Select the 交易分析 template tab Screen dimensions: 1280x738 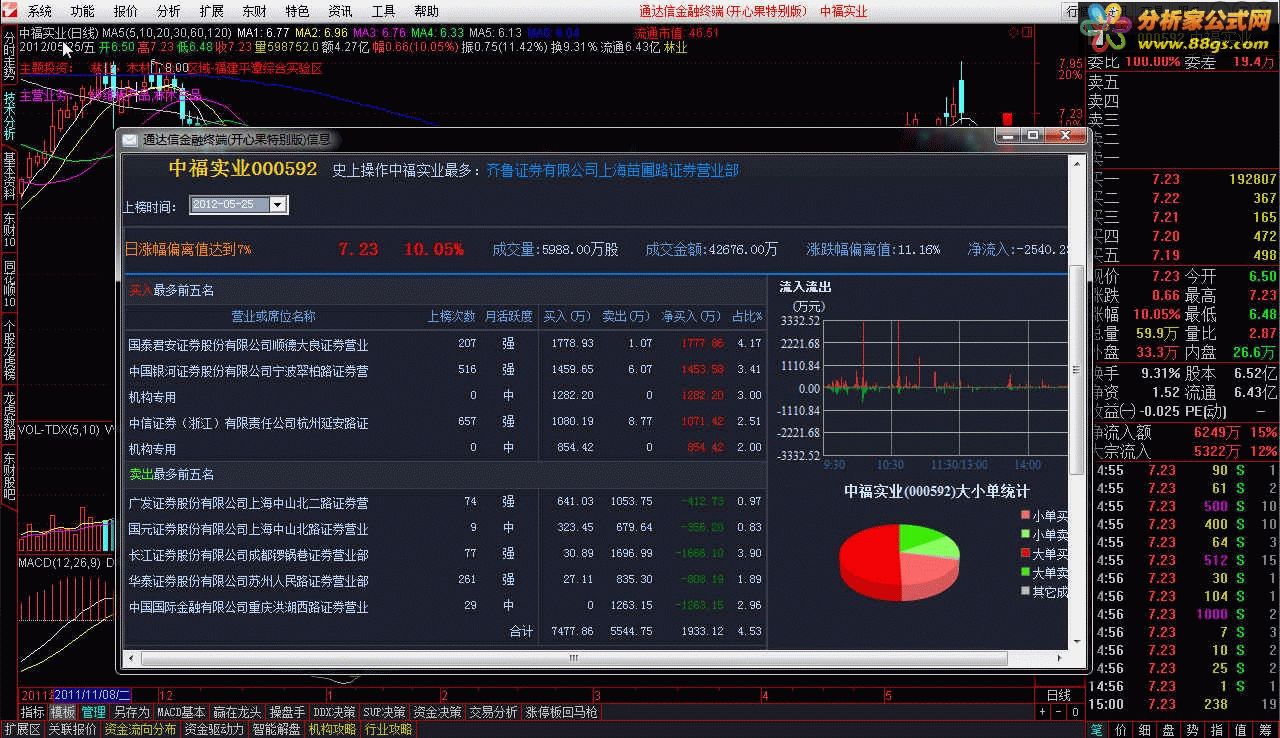[493, 712]
